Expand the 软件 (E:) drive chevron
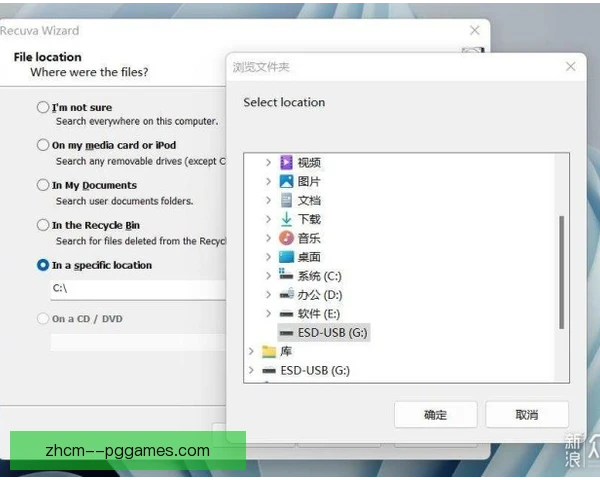Viewport: 600px width, 480px height. coord(268,313)
